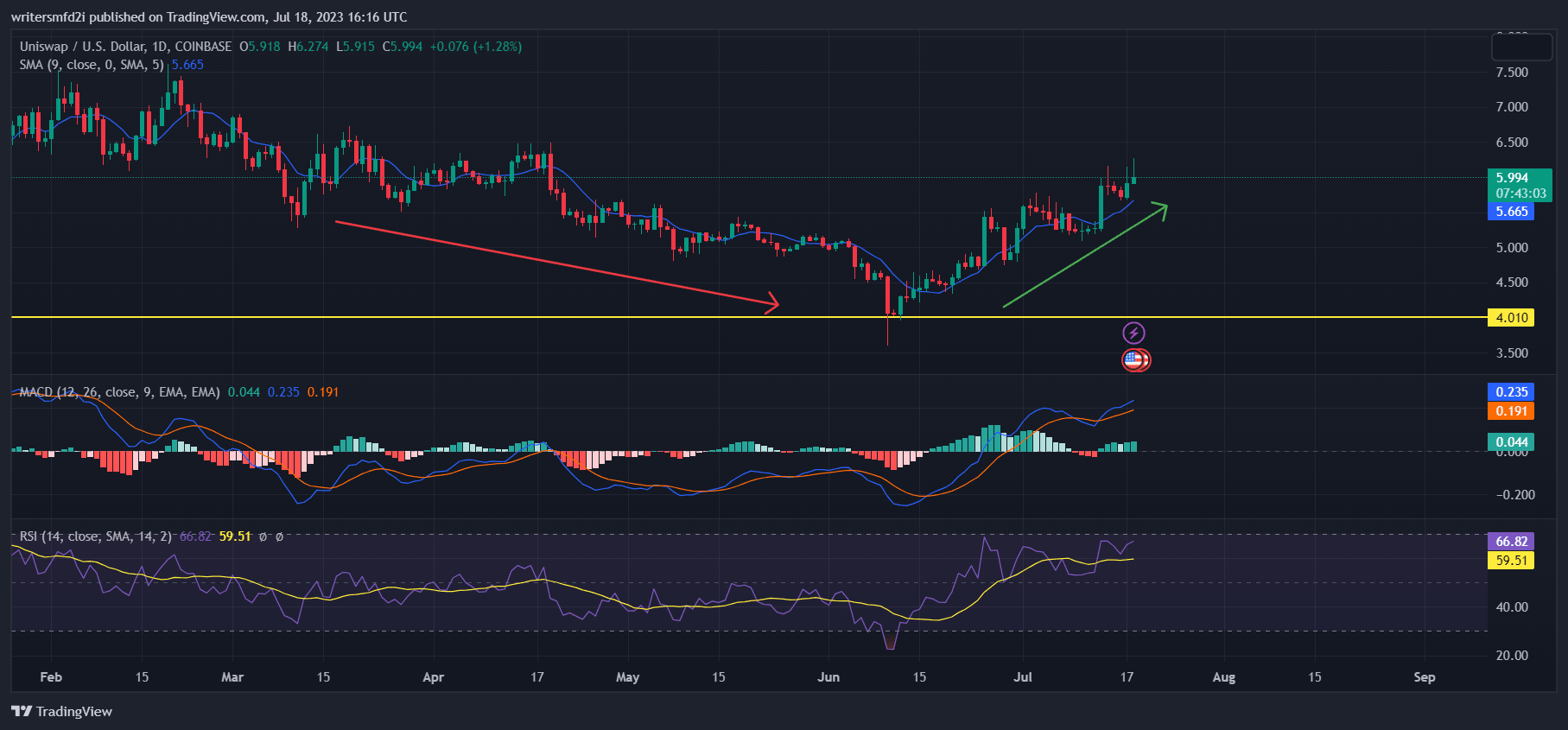
Task: Open the RSI indicator legend
Action: [95, 536]
